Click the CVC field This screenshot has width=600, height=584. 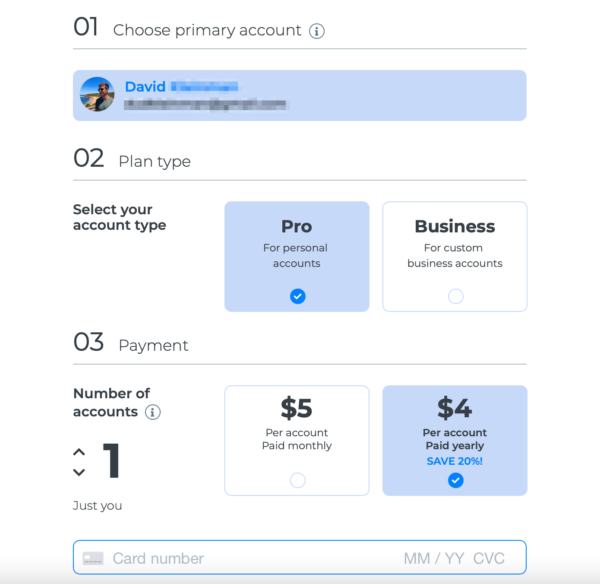[489, 558]
